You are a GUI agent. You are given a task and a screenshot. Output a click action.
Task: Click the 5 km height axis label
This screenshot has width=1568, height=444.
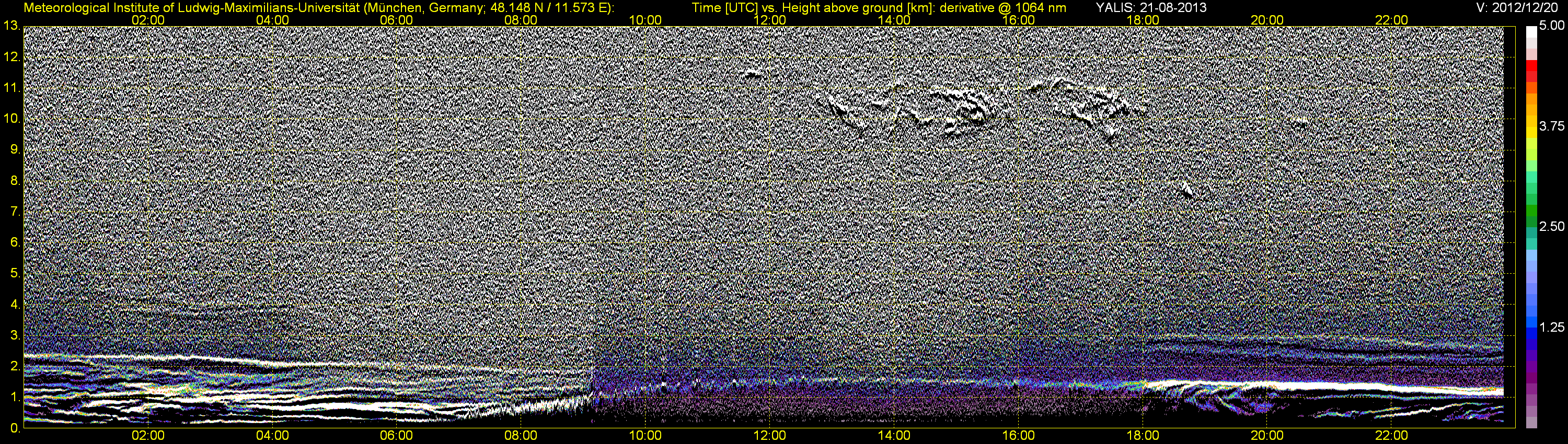click(15, 274)
